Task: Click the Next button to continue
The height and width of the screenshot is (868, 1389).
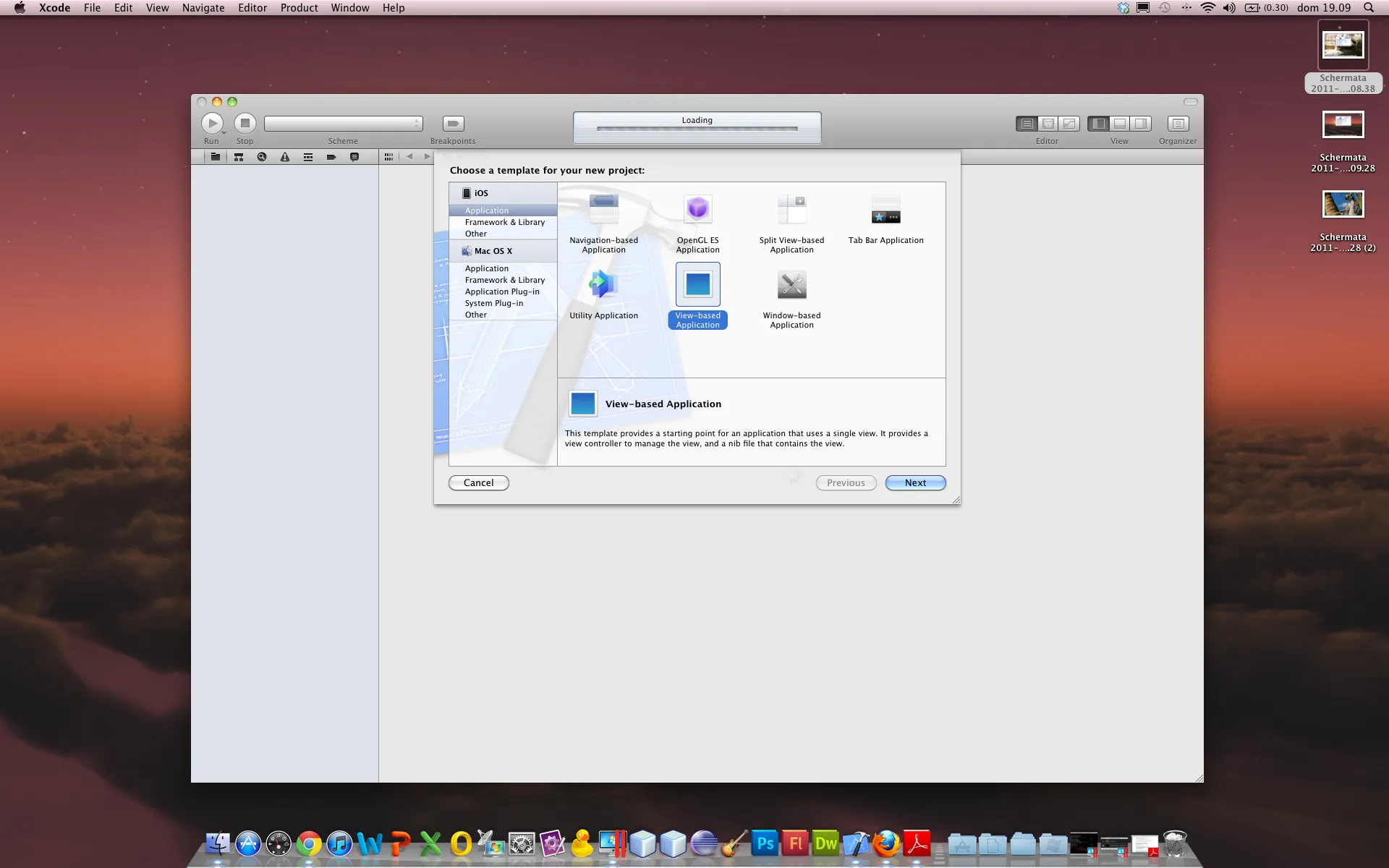Action: [914, 482]
